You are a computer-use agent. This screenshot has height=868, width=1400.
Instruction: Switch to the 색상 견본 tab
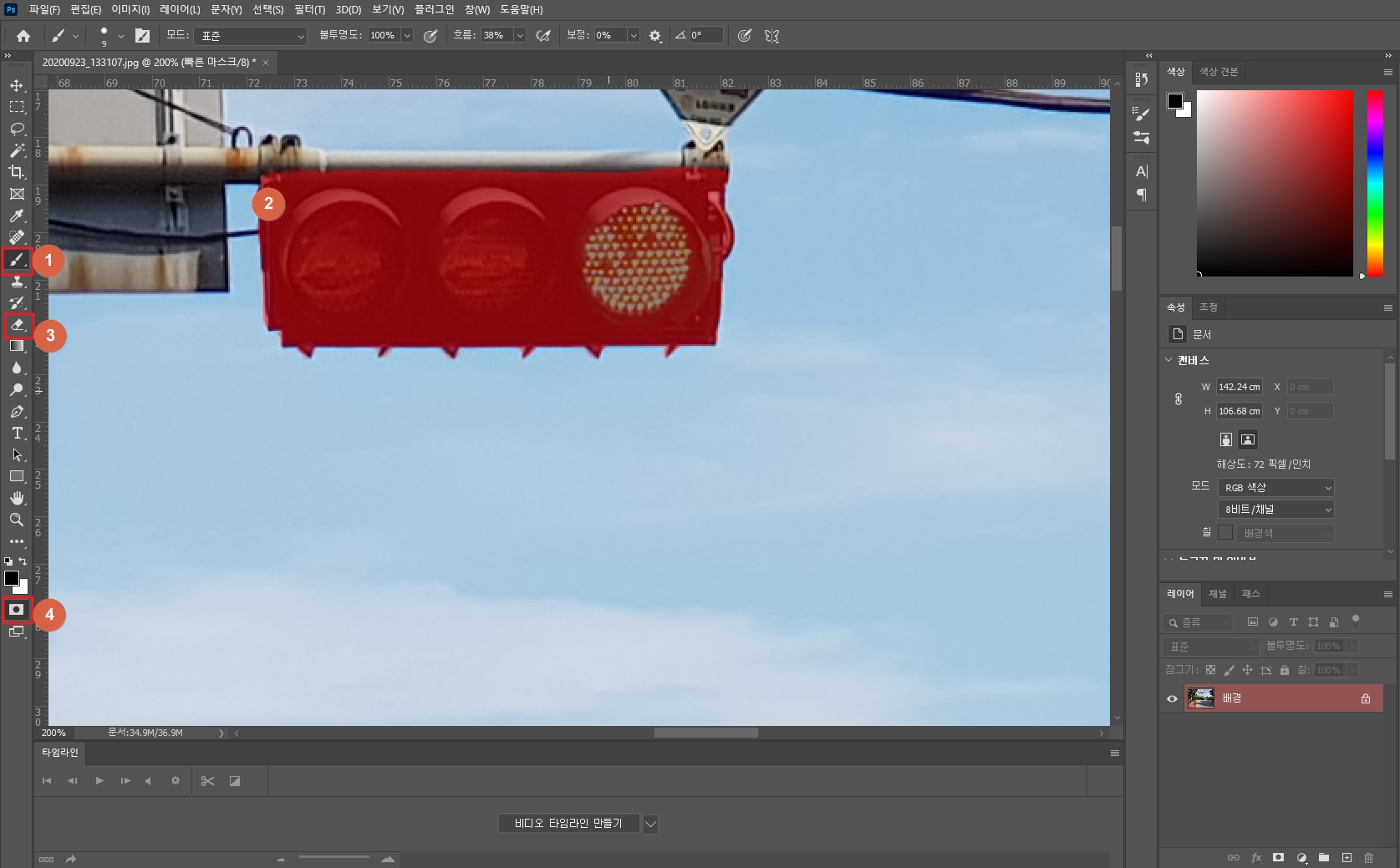pos(1219,72)
